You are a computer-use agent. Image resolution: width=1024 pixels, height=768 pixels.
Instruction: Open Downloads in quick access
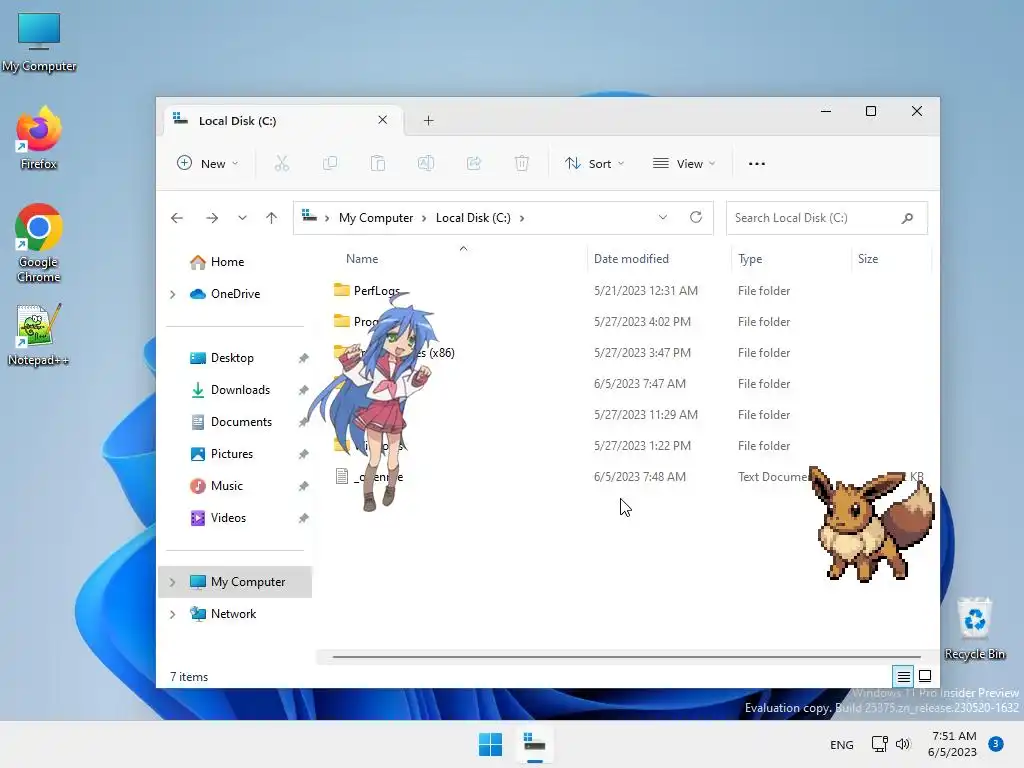(x=240, y=390)
